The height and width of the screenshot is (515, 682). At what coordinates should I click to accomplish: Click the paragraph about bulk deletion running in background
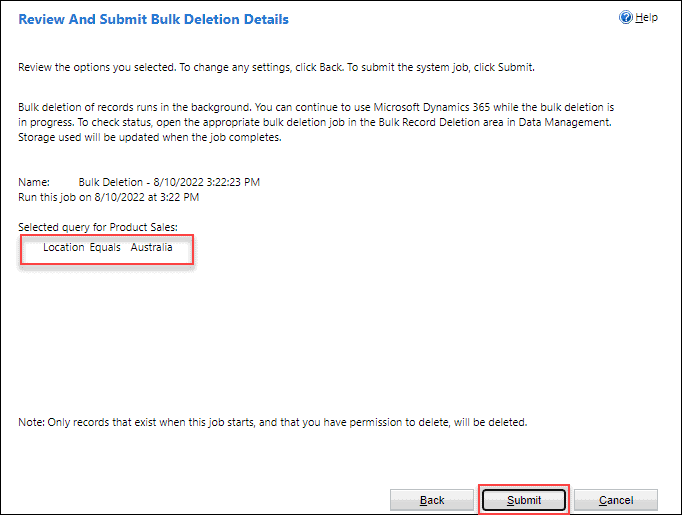click(316, 122)
